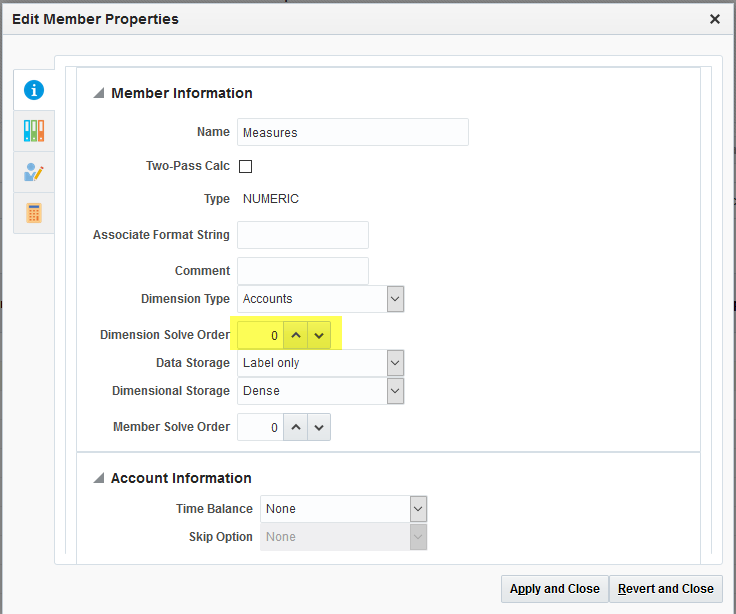
Task: Open the Dimension Type dropdown
Action: [x=395, y=299]
